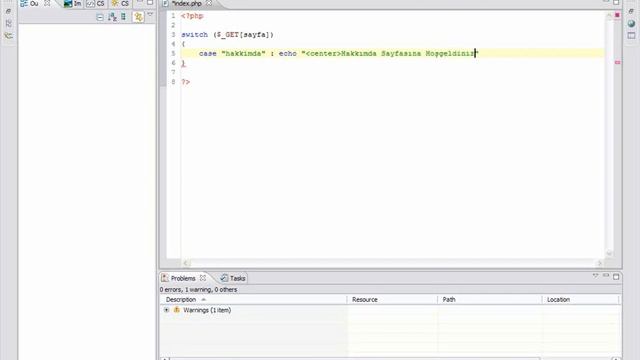Click the editor vertical scrollbar down arrow
The height and width of the screenshot is (360, 640).
click(609, 253)
